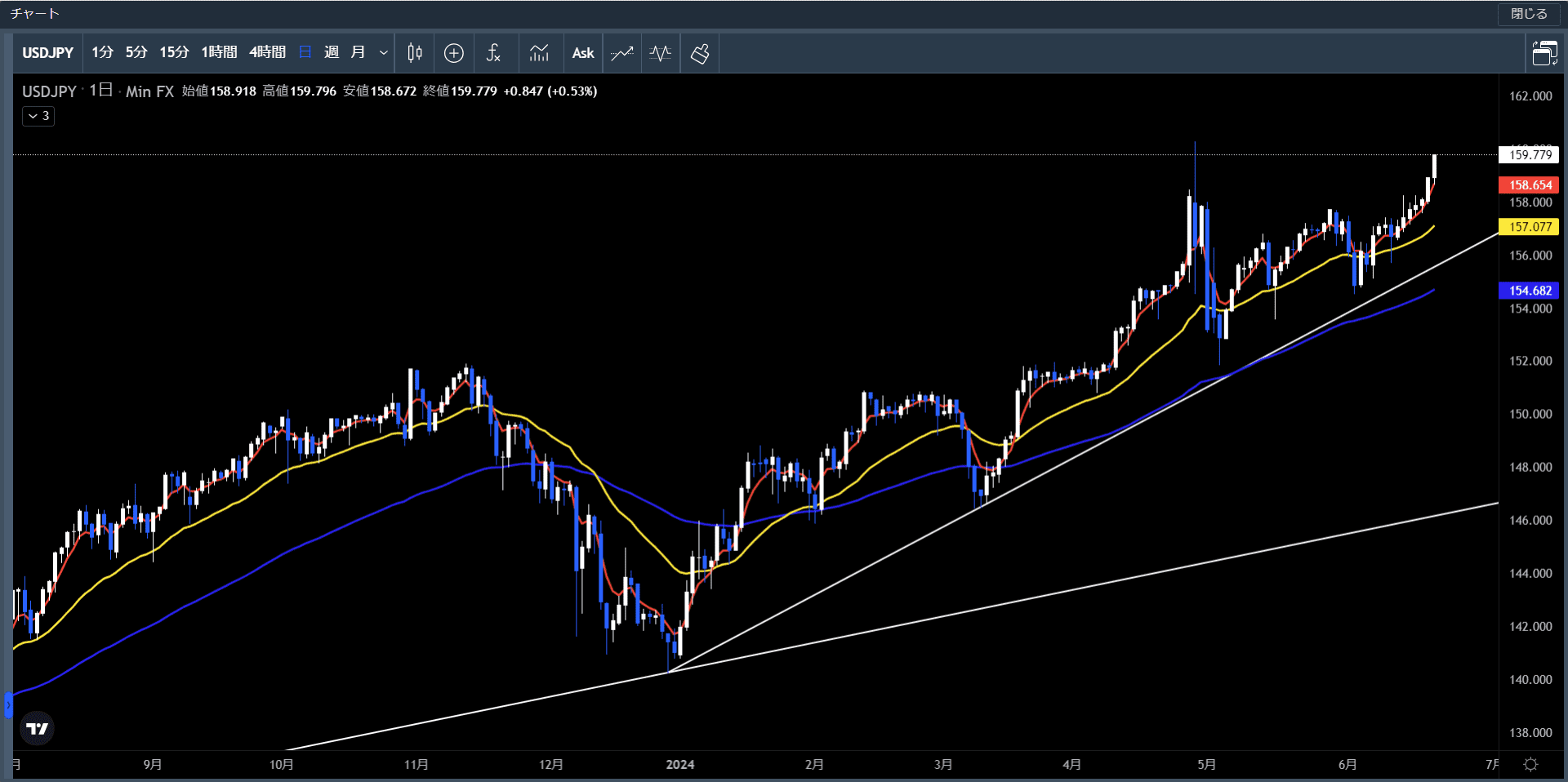Click the 140.000 price axis label

coord(1530,680)
